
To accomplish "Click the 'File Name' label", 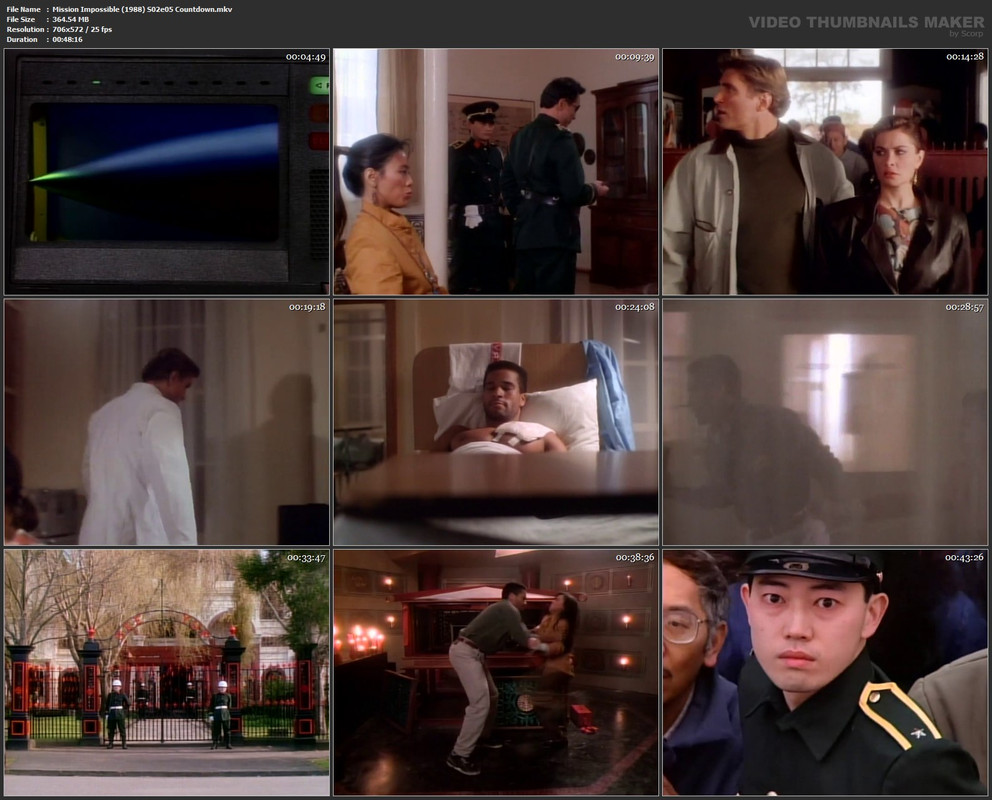I will [23, 9].
